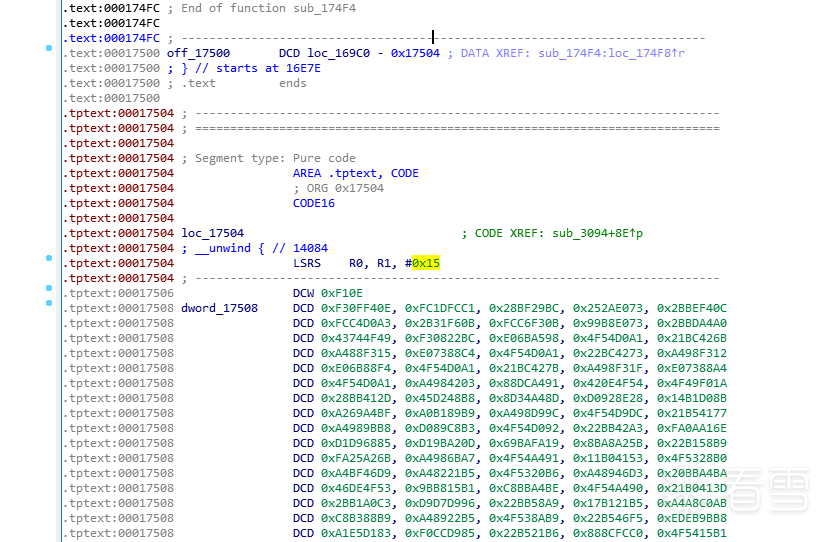Screen dimensions: 831x542
Task: Select the LSRS mnemonic
Action: [307, 263]
